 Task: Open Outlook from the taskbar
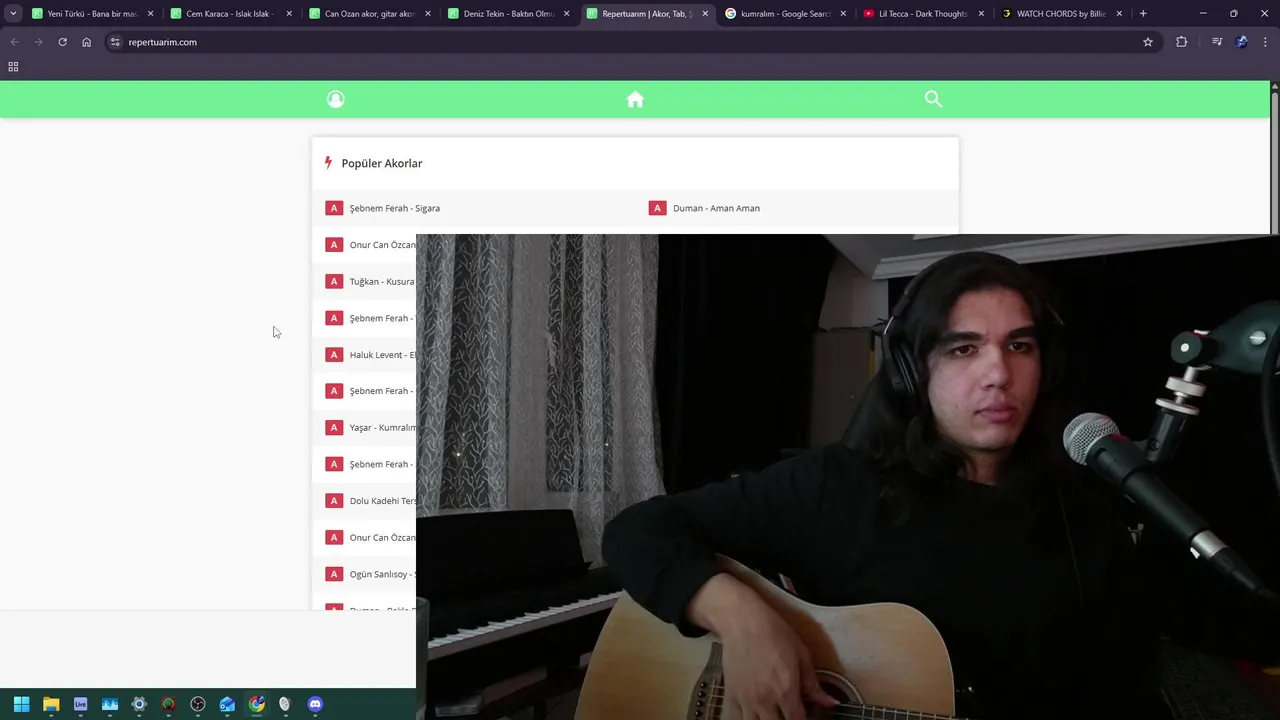[227, 704]
